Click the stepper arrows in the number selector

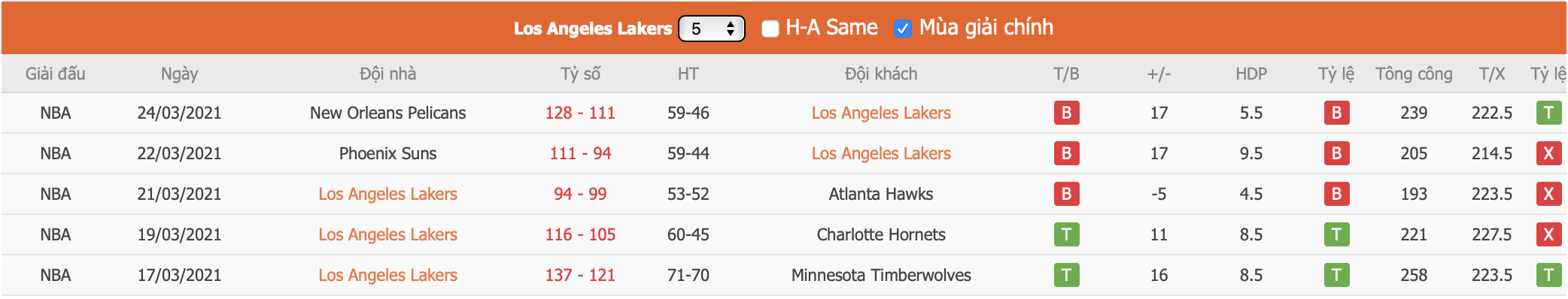pyautogui.click(x=731, y=29)
